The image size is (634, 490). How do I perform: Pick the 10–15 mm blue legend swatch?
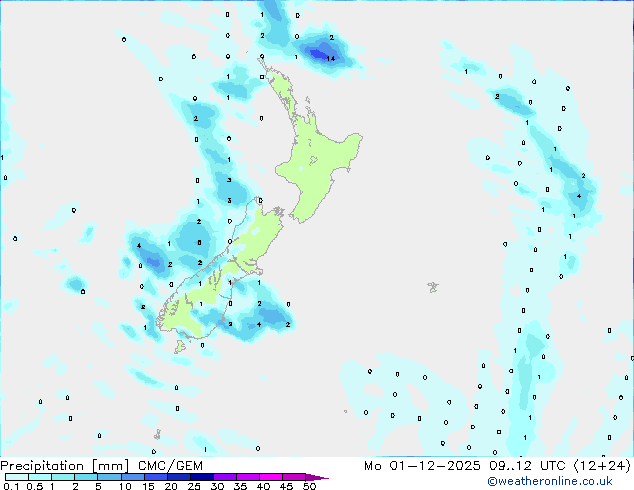click(x=132, y=477)
